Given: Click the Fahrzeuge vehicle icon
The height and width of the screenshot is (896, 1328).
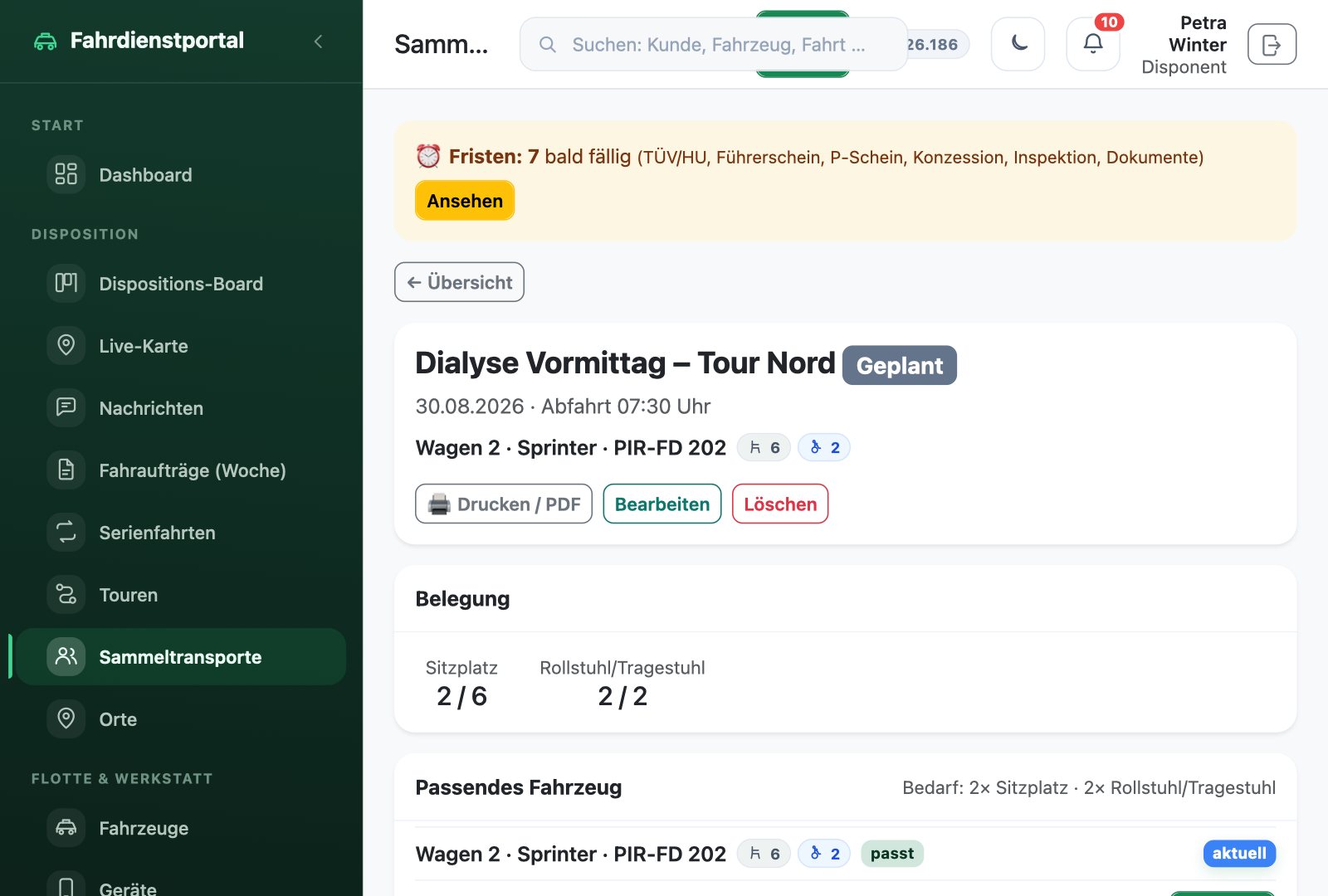Looking at the screenshot, I should click(66, 827).
